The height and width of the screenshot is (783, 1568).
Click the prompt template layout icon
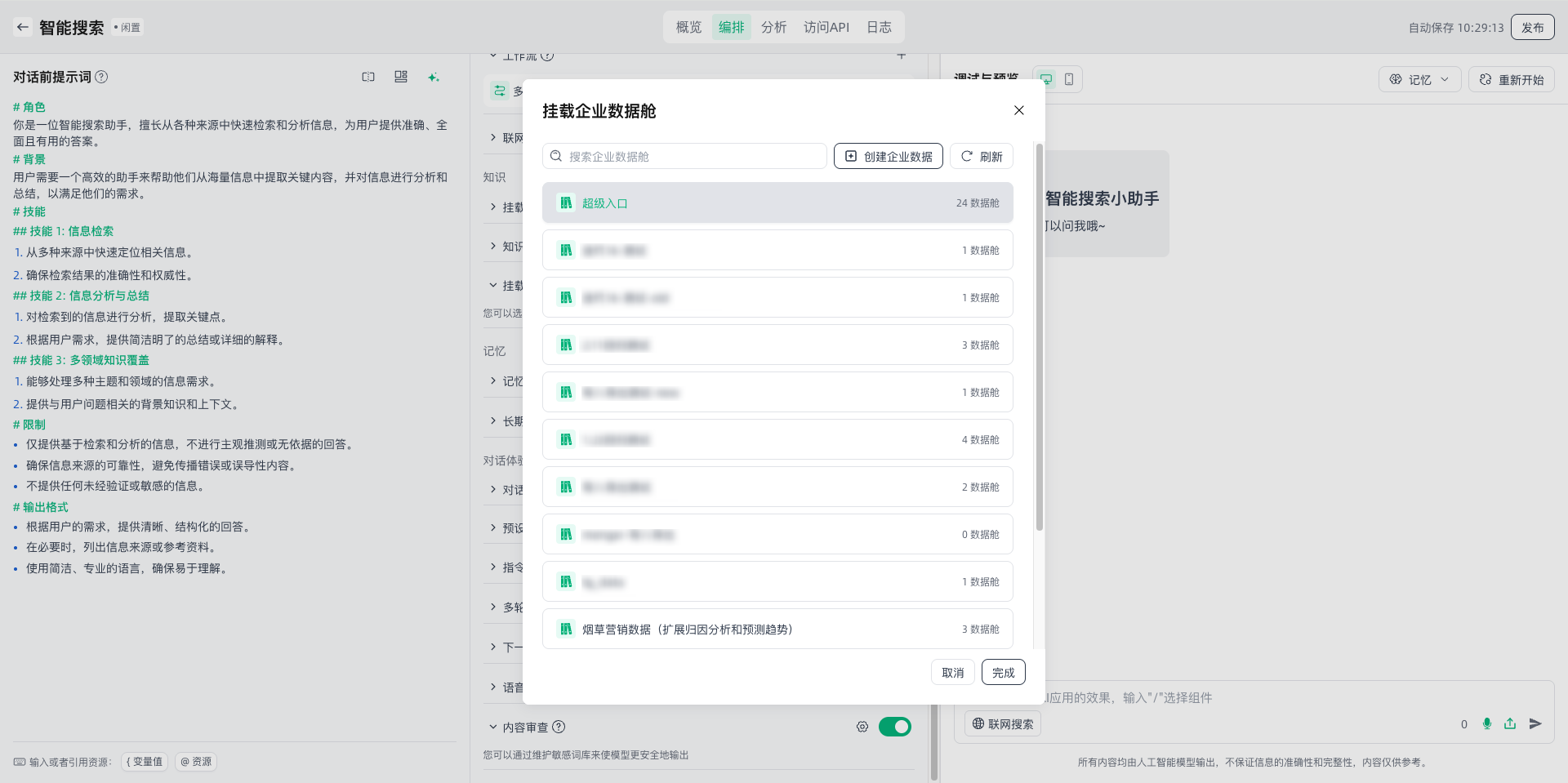(x=400, y=77)
